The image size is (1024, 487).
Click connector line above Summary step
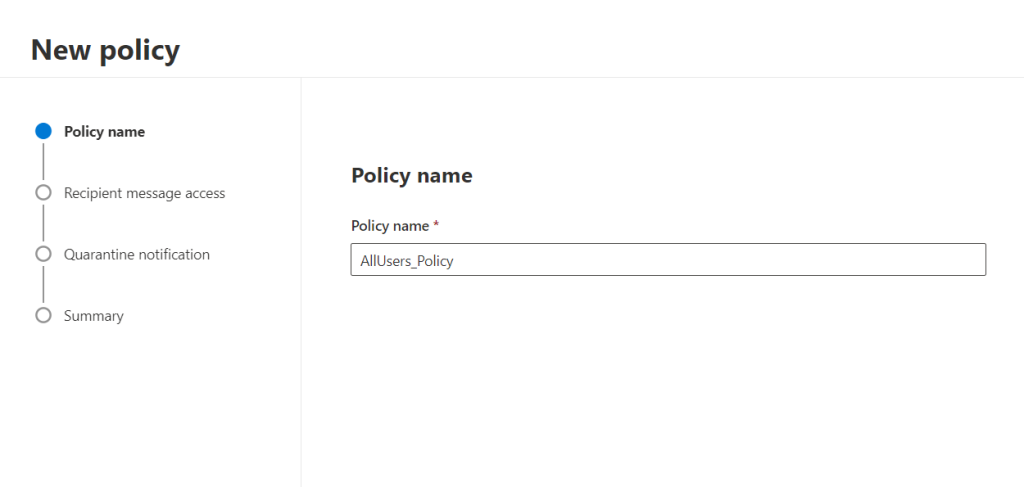pos(43,285)
